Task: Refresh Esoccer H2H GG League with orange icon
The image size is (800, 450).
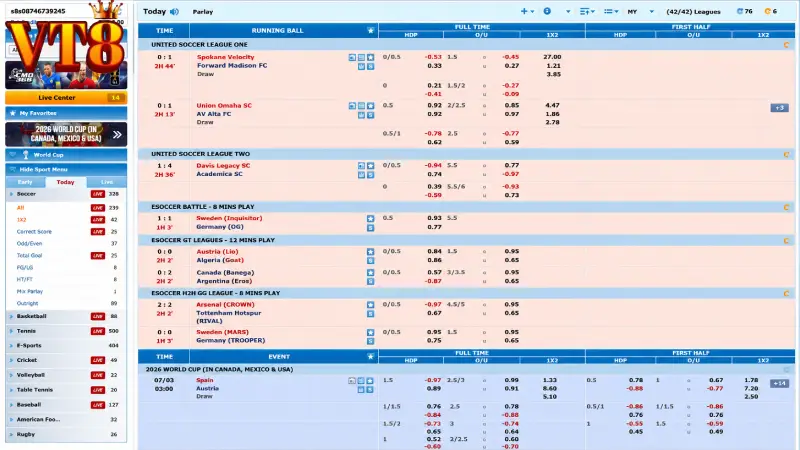Action: click(786, 293)
